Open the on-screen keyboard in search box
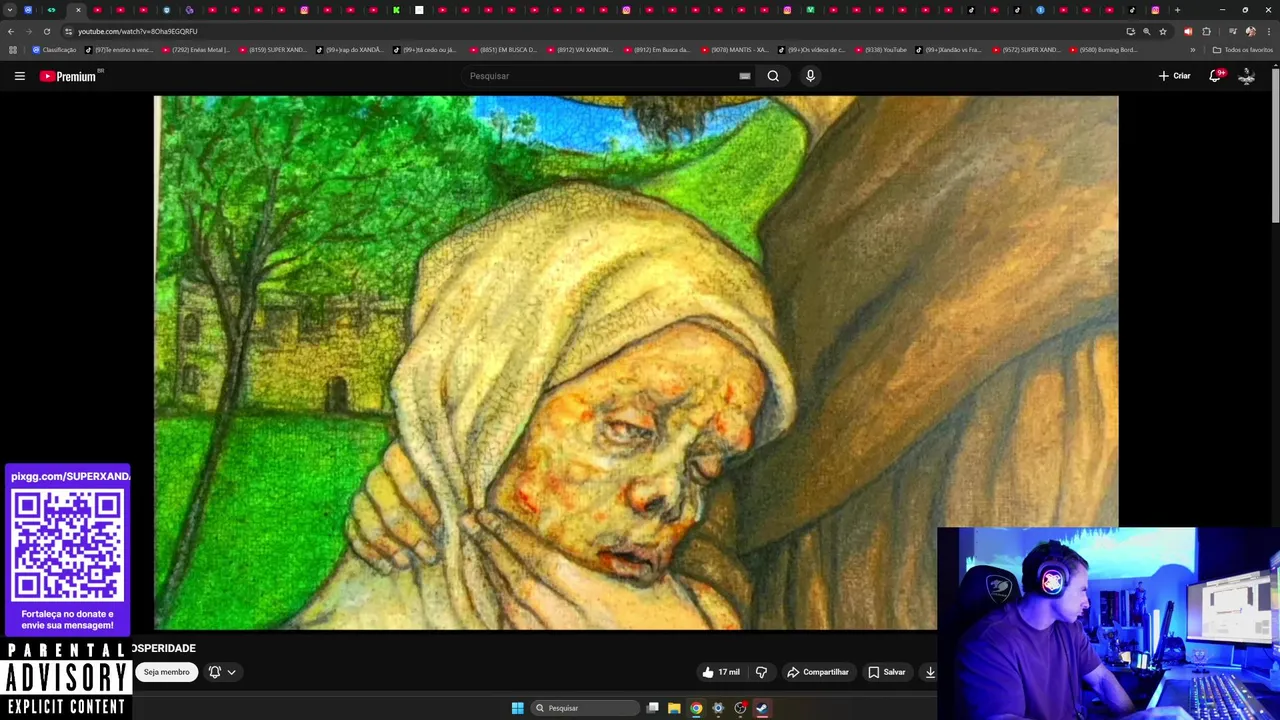The image size is (1280, 720). pos(745,76)
